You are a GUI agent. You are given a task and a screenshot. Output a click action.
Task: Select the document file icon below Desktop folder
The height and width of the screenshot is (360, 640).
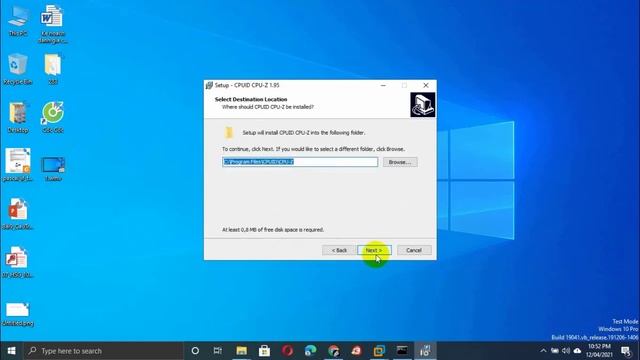18,165
